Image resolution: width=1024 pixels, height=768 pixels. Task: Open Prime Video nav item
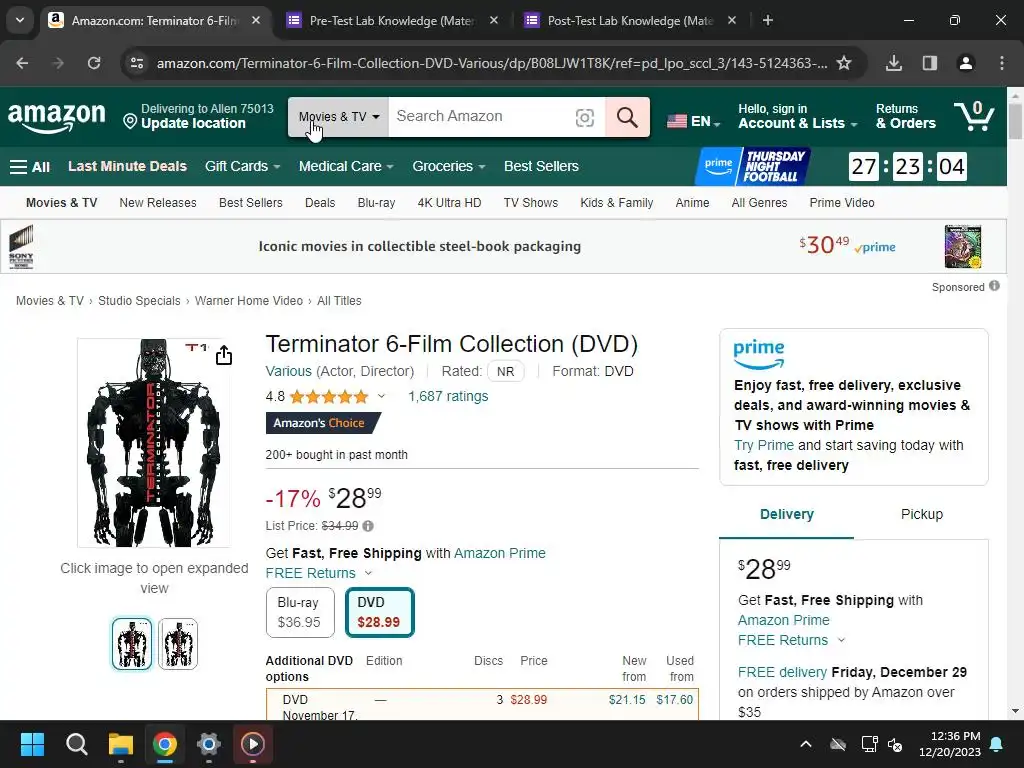pos(842,202)
